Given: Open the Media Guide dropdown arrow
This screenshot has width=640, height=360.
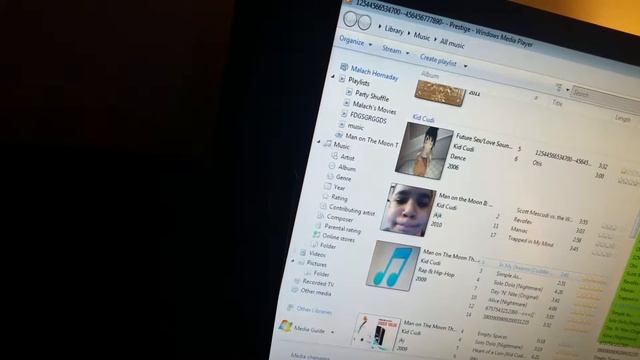Looking at the screenshot, I should tap(332, 332).
